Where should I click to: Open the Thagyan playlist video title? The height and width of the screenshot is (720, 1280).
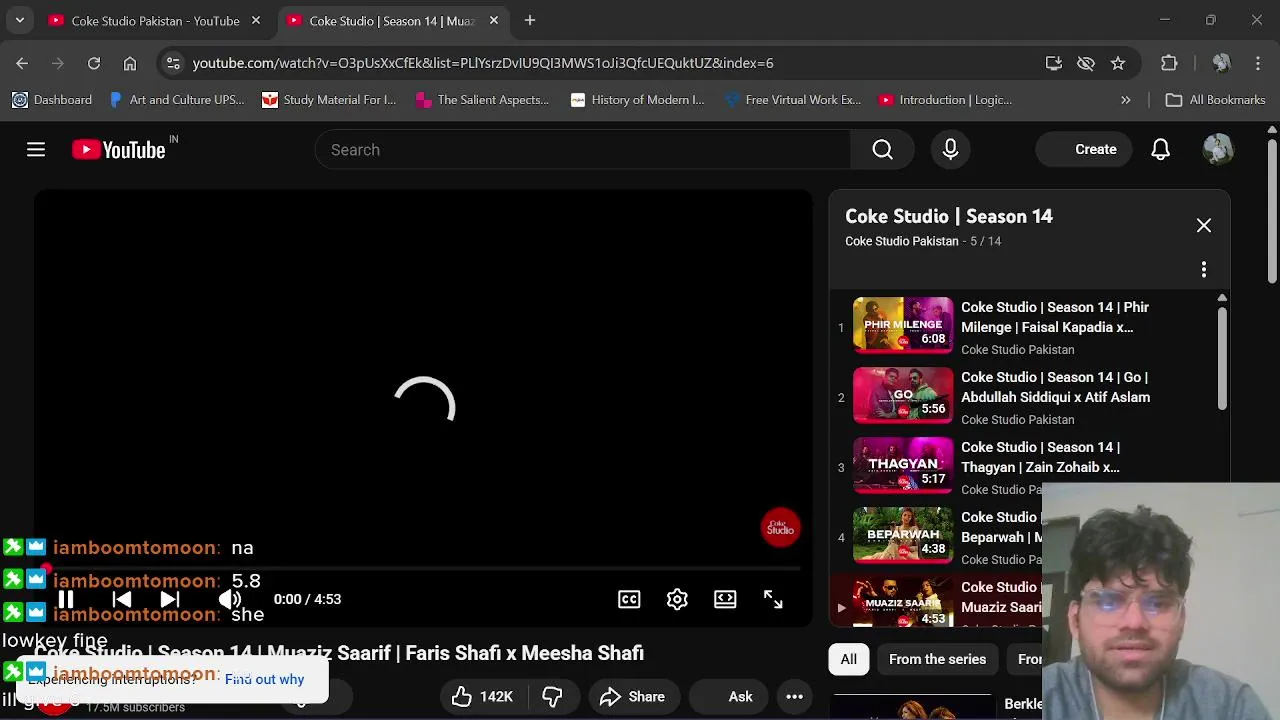click(x=1040, y=457)
